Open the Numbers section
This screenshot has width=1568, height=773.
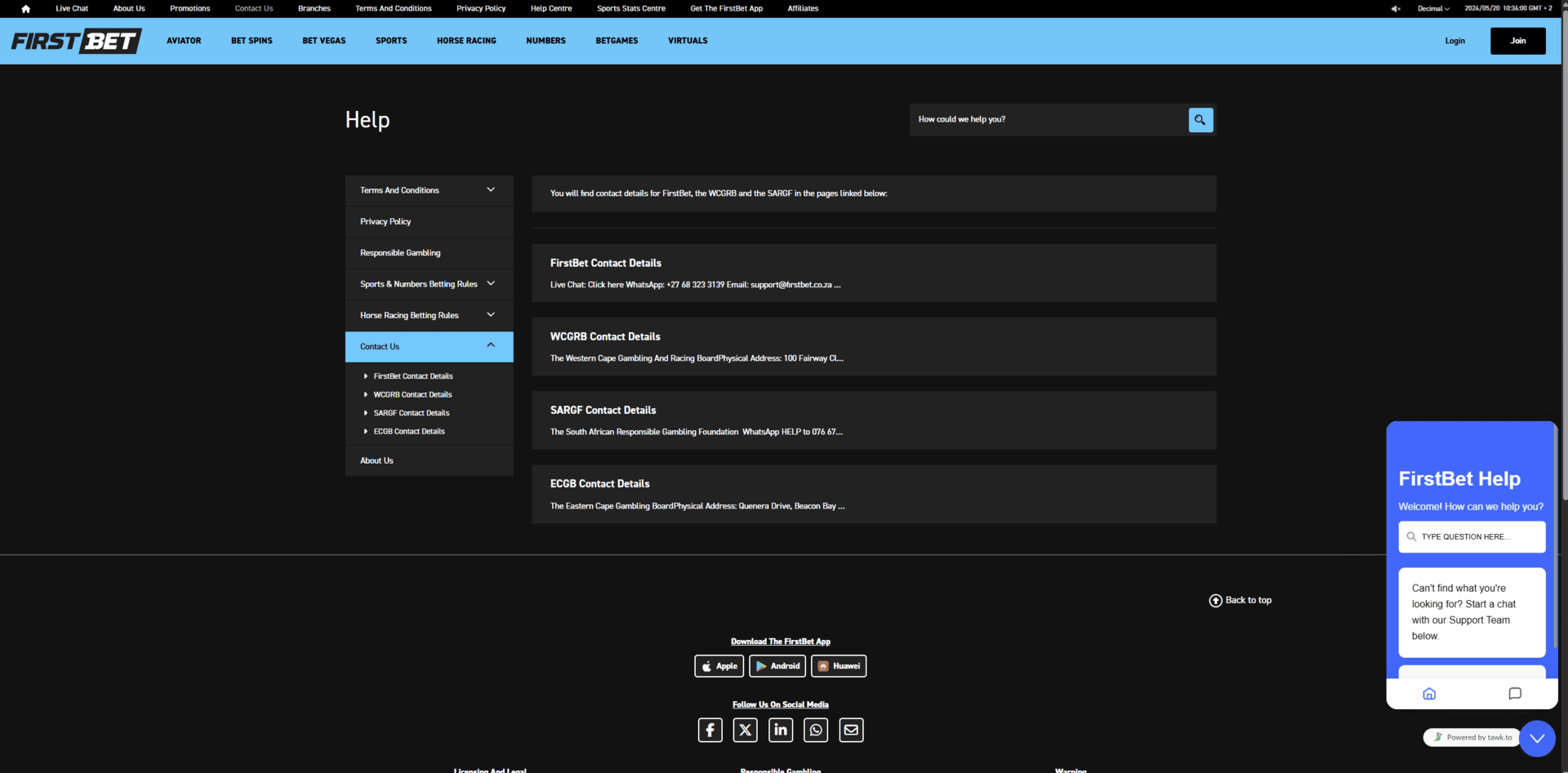(x=546, y=41)
